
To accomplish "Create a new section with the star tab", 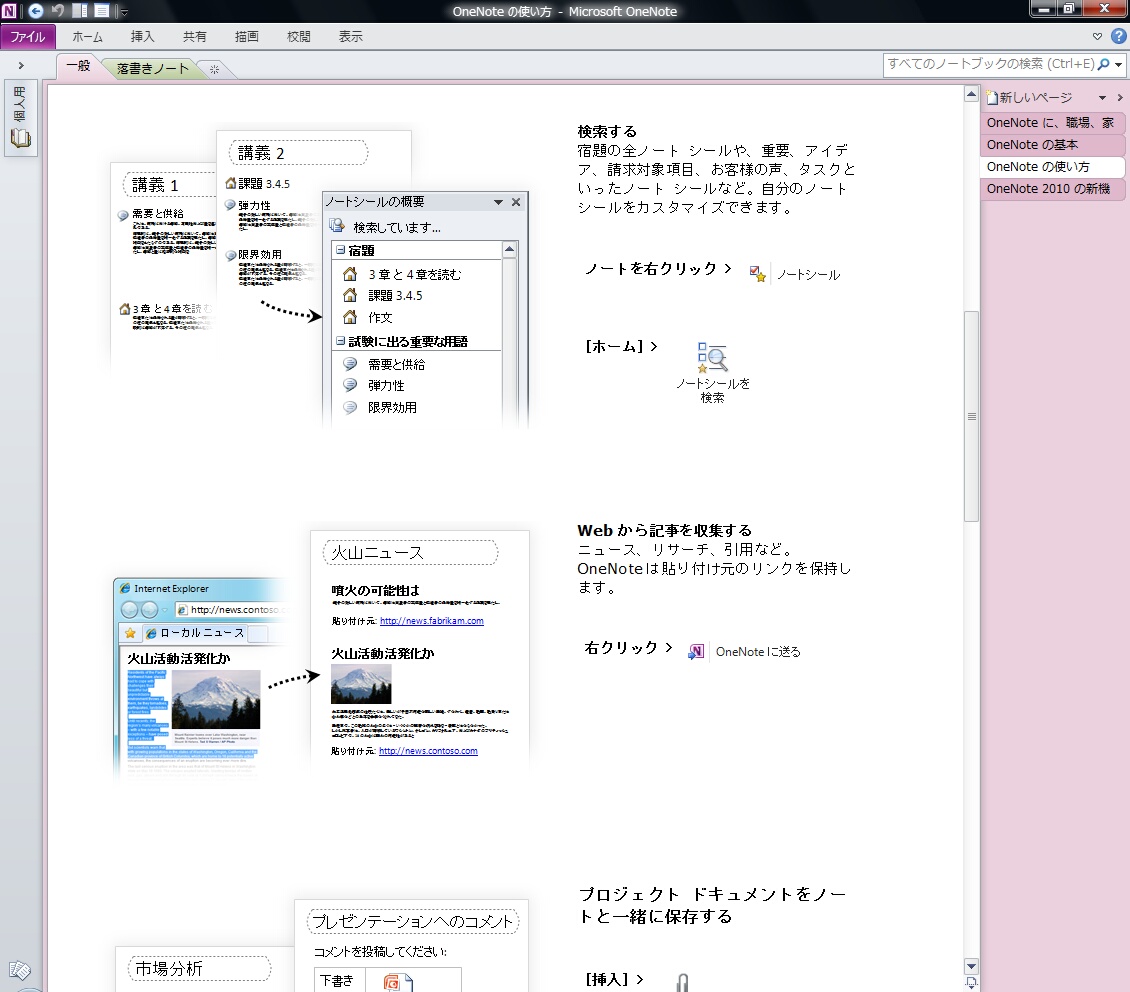I will pos(214,69).
